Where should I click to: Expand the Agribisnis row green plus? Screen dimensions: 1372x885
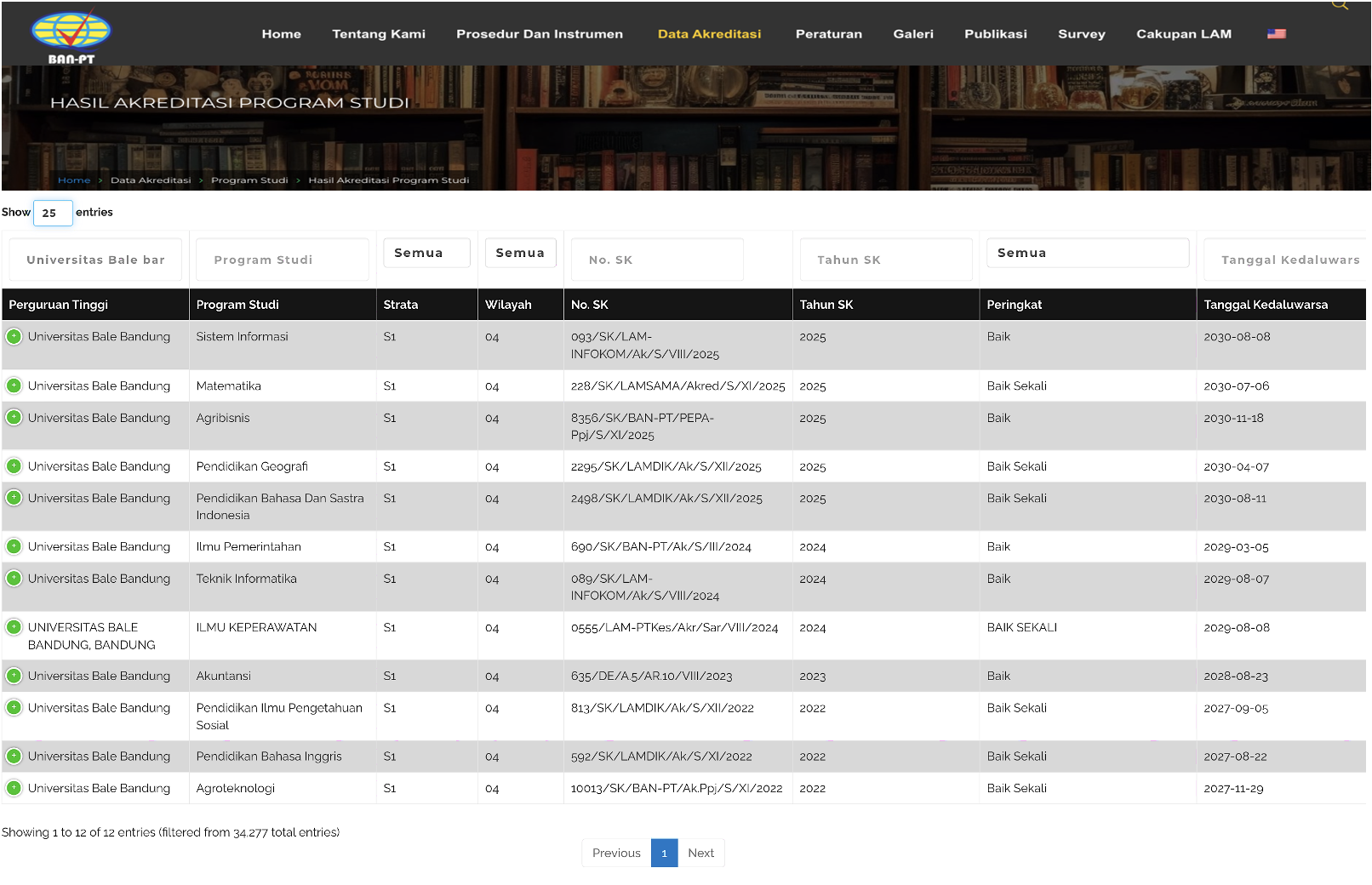coord(14,417)
